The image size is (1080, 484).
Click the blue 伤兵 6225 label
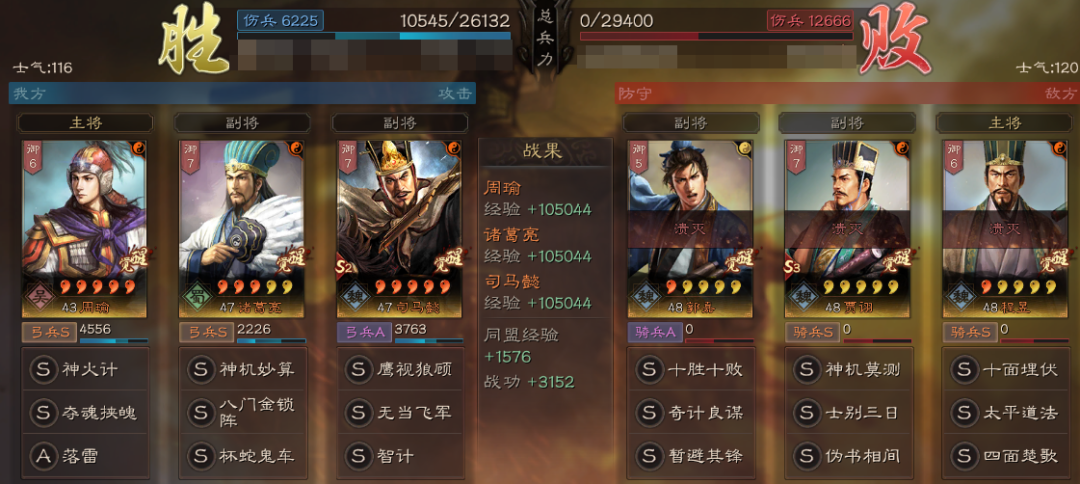click(x=280, y=21)
